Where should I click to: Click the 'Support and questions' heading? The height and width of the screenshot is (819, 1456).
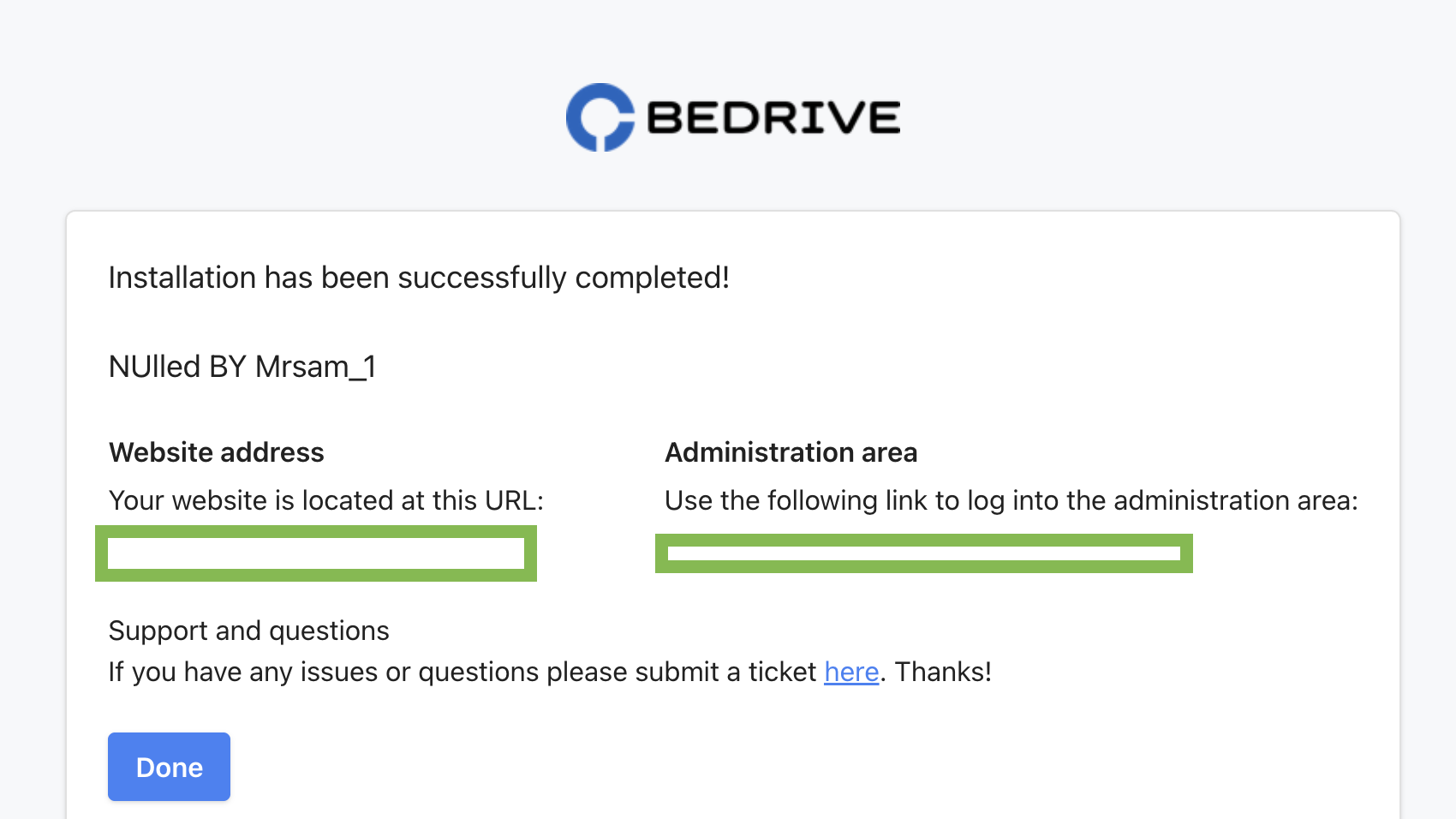point(249,631)
